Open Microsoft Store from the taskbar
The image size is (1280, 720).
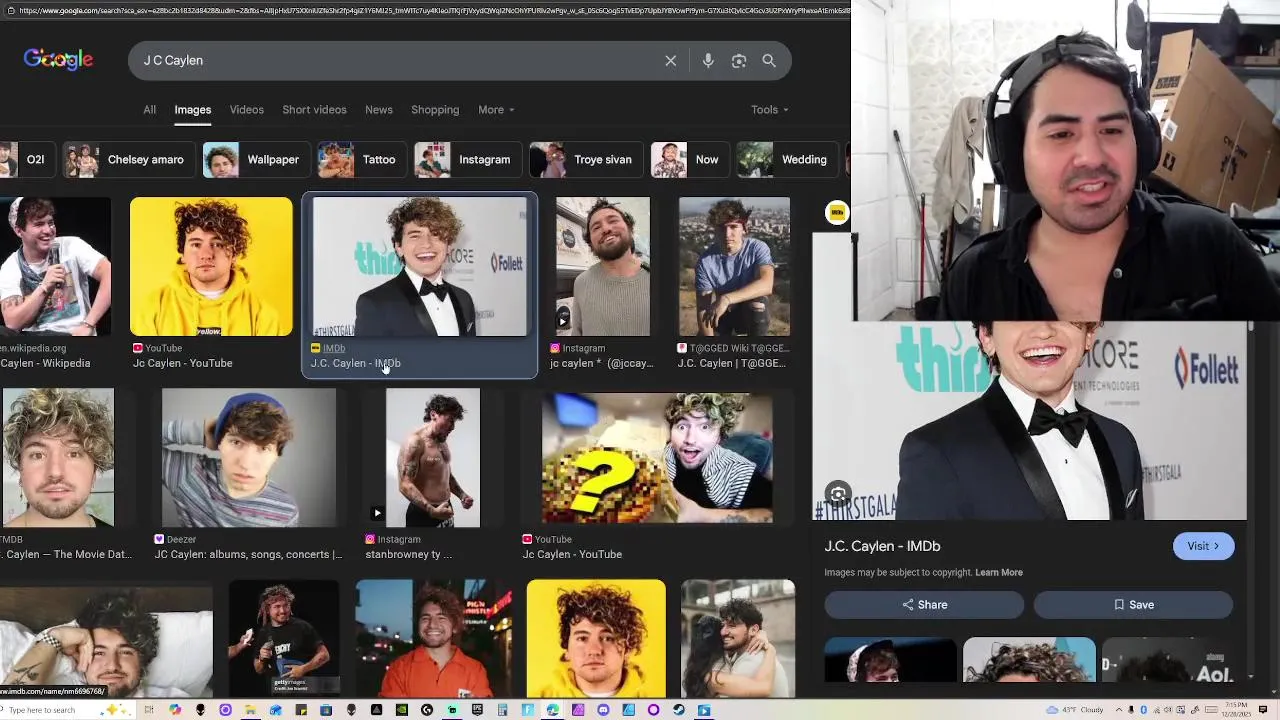(x=326, y=710)
